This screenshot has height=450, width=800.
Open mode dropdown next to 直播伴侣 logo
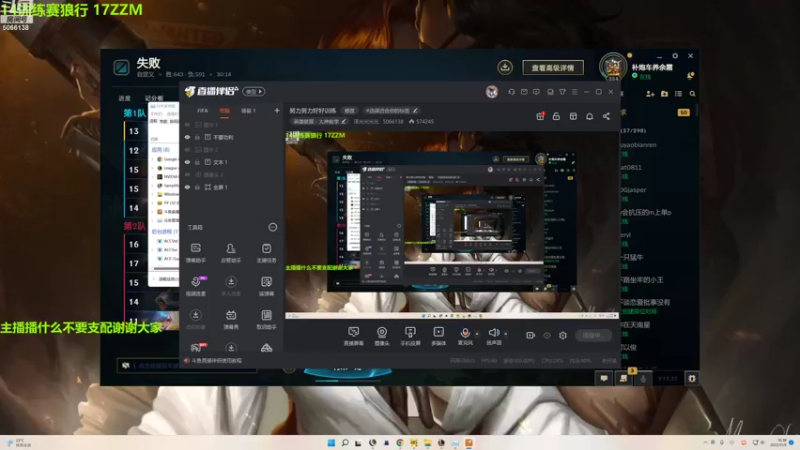(x=254, y=92)
